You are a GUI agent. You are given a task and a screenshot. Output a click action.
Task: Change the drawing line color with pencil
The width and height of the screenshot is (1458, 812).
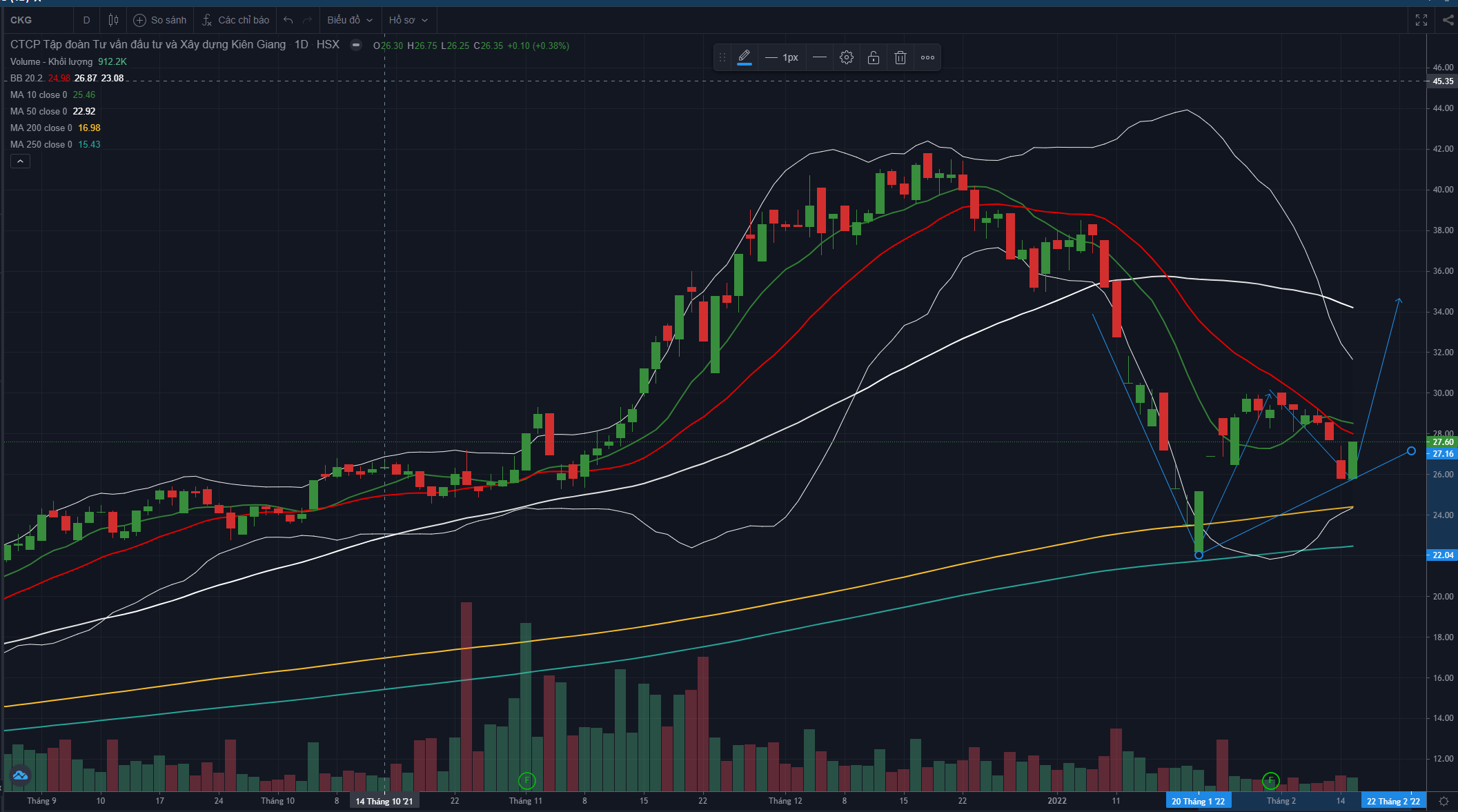[x=744, y=57]
